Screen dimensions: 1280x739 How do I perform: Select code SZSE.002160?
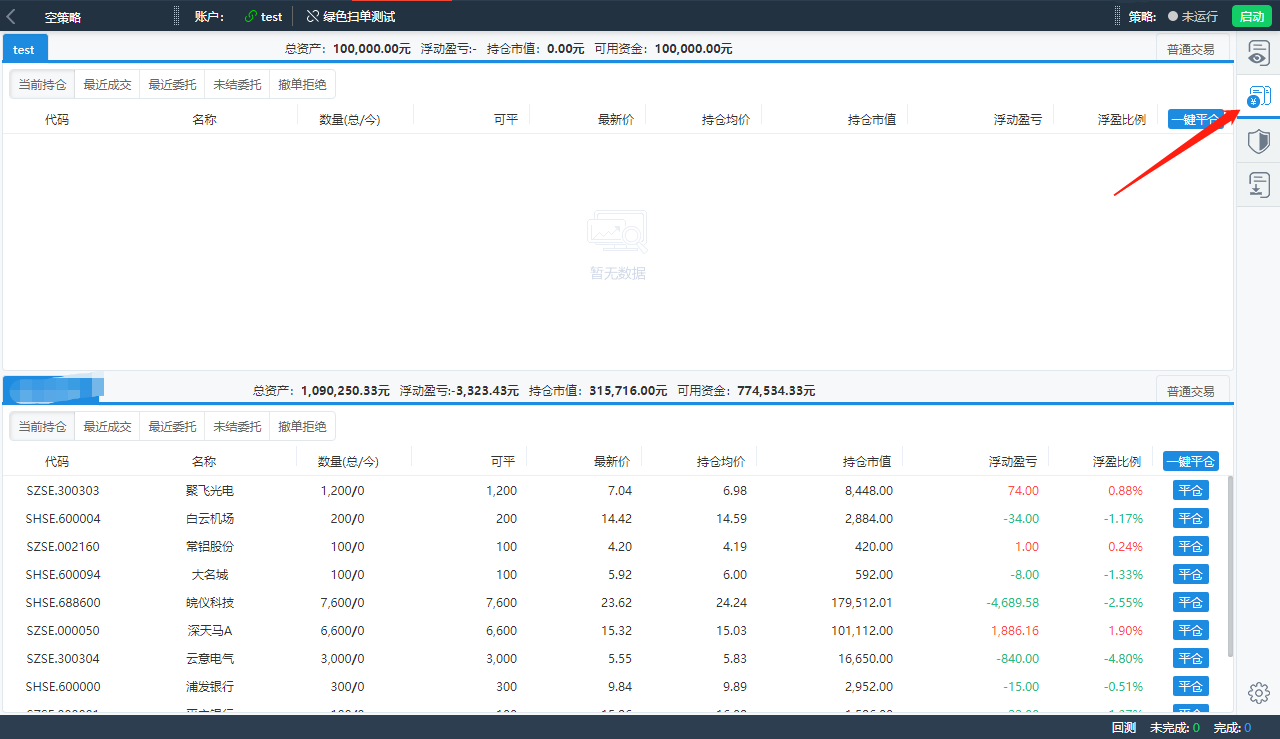pos(63,547)
